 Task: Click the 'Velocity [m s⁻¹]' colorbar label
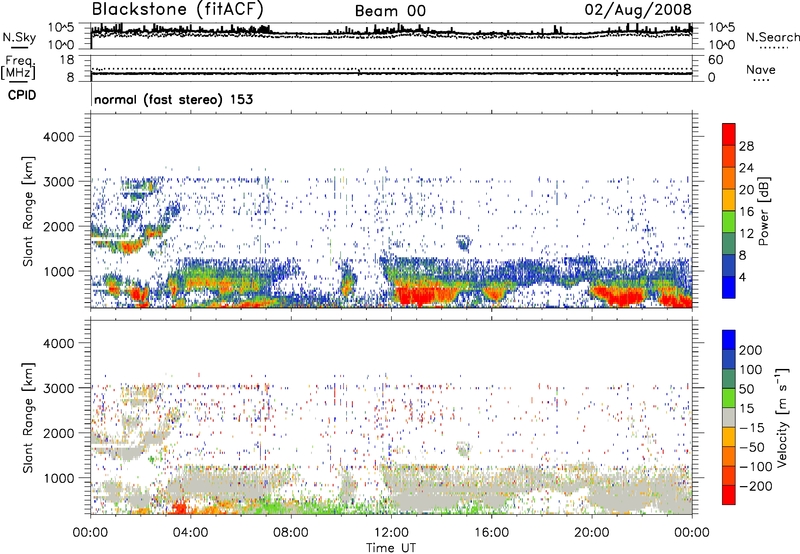pos(783,418)
